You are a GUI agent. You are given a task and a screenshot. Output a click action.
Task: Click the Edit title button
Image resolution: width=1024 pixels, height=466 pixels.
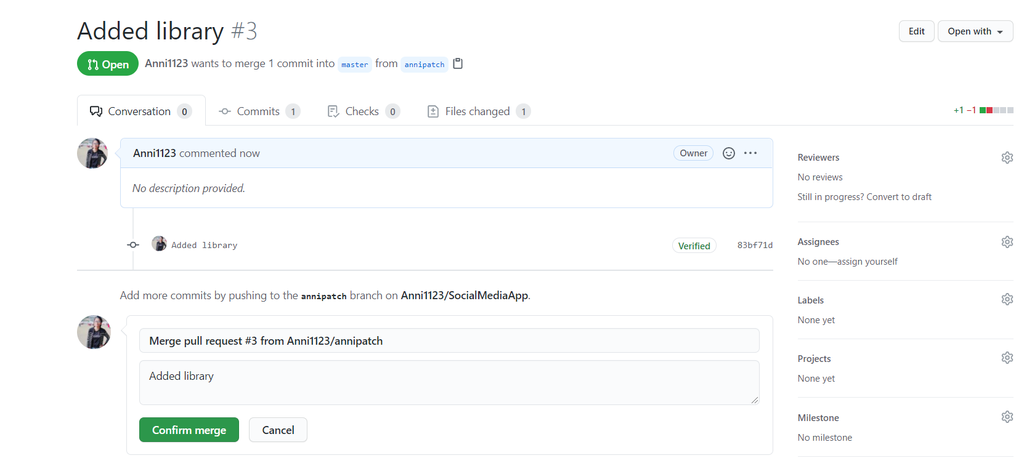pos(916,31)
